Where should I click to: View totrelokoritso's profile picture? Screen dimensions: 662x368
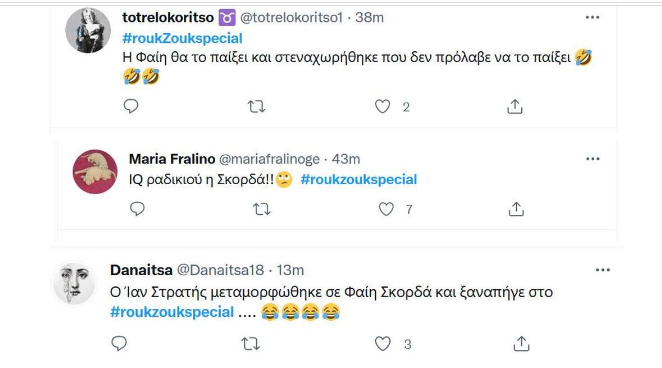(88, 30)
